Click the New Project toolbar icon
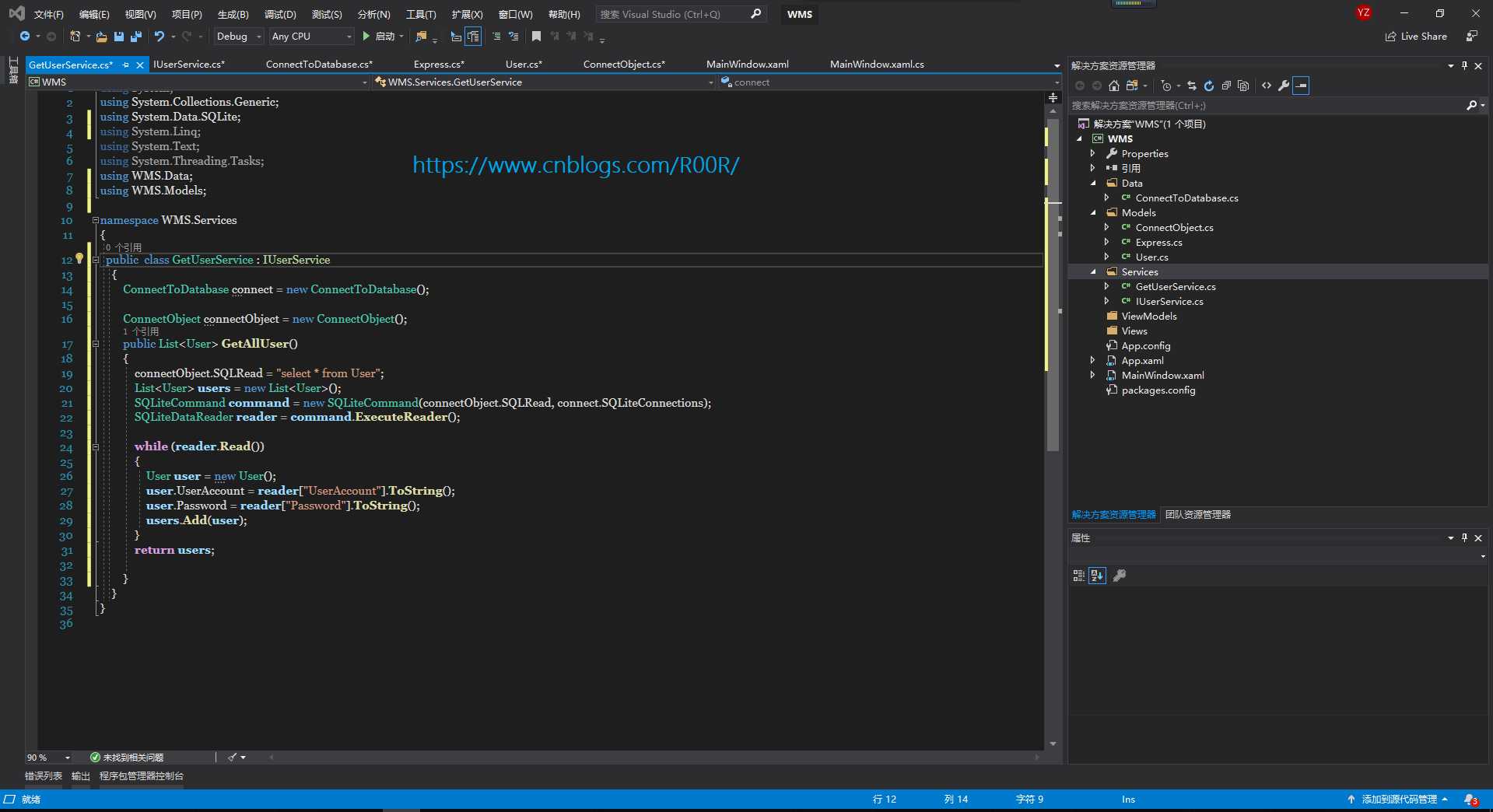 (x=75, y=37)
